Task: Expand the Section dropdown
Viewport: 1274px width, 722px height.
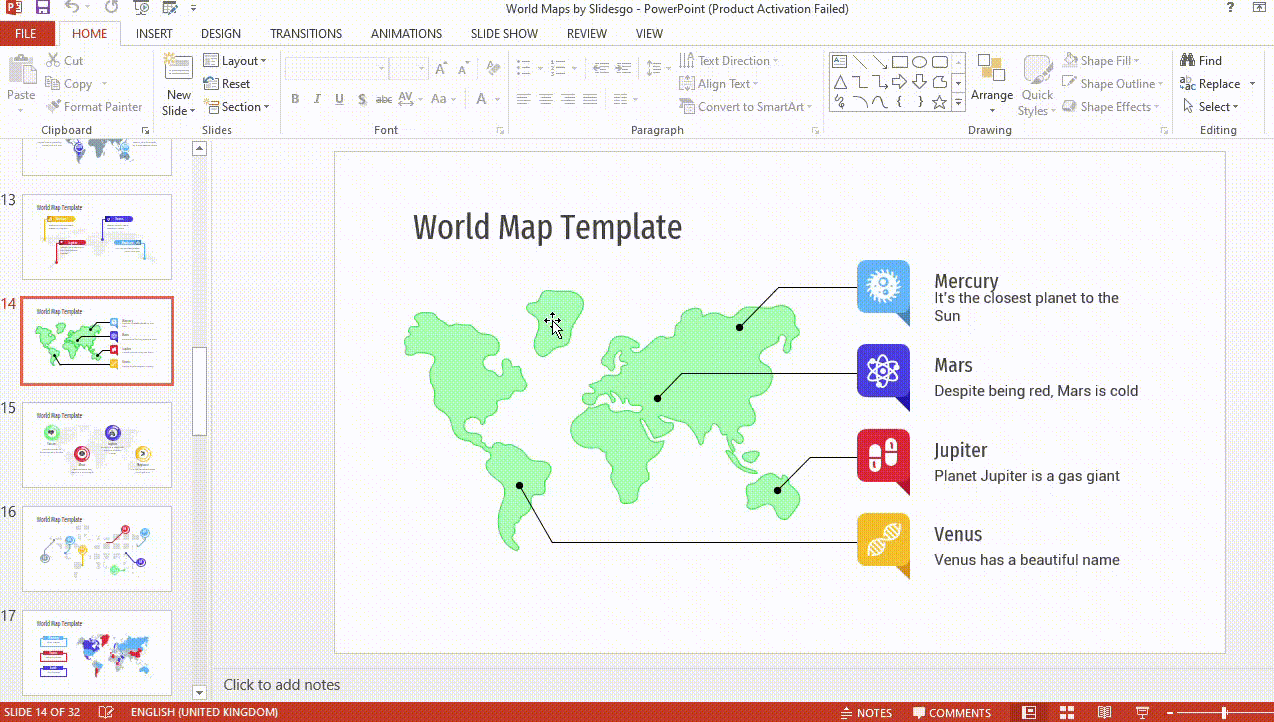Action: coord(238,107)
